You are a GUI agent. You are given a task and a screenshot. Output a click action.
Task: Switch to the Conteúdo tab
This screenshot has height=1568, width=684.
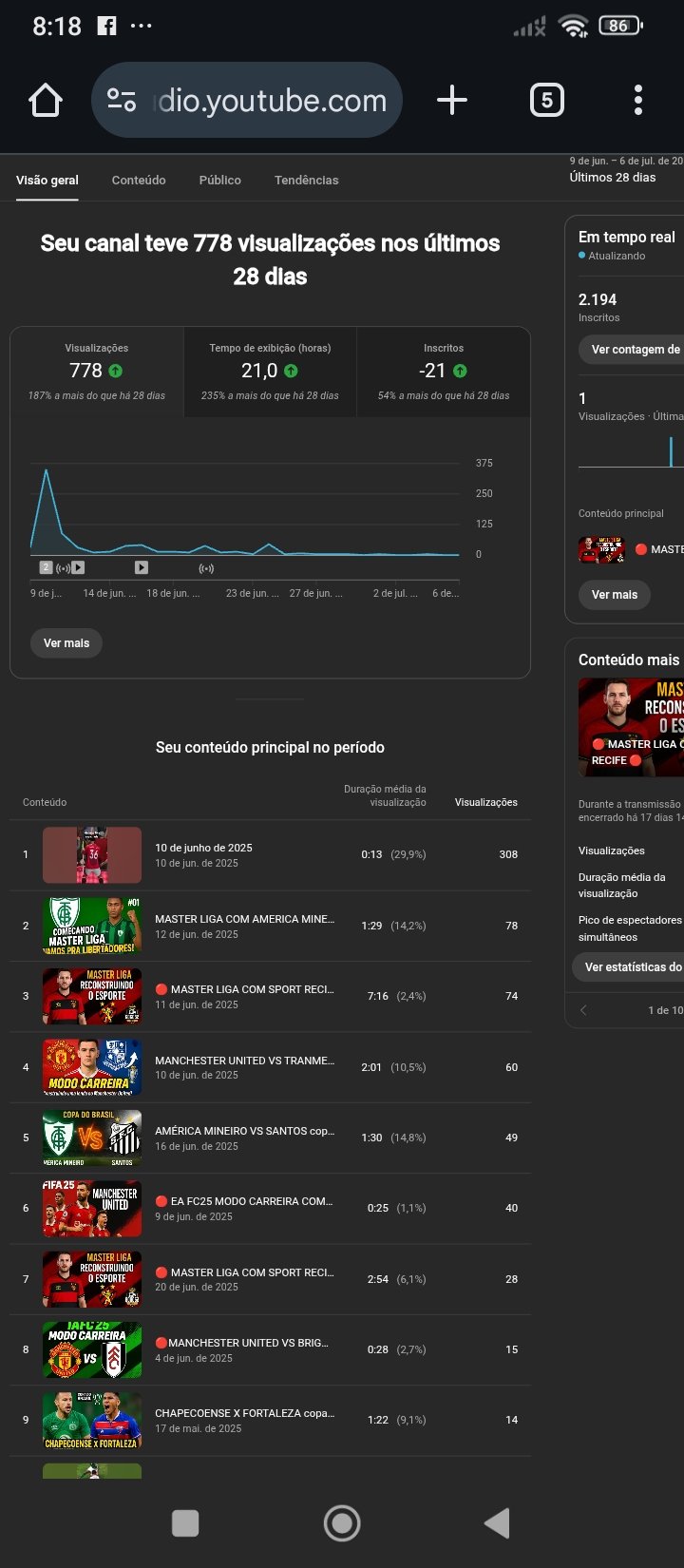click(139, 180)
